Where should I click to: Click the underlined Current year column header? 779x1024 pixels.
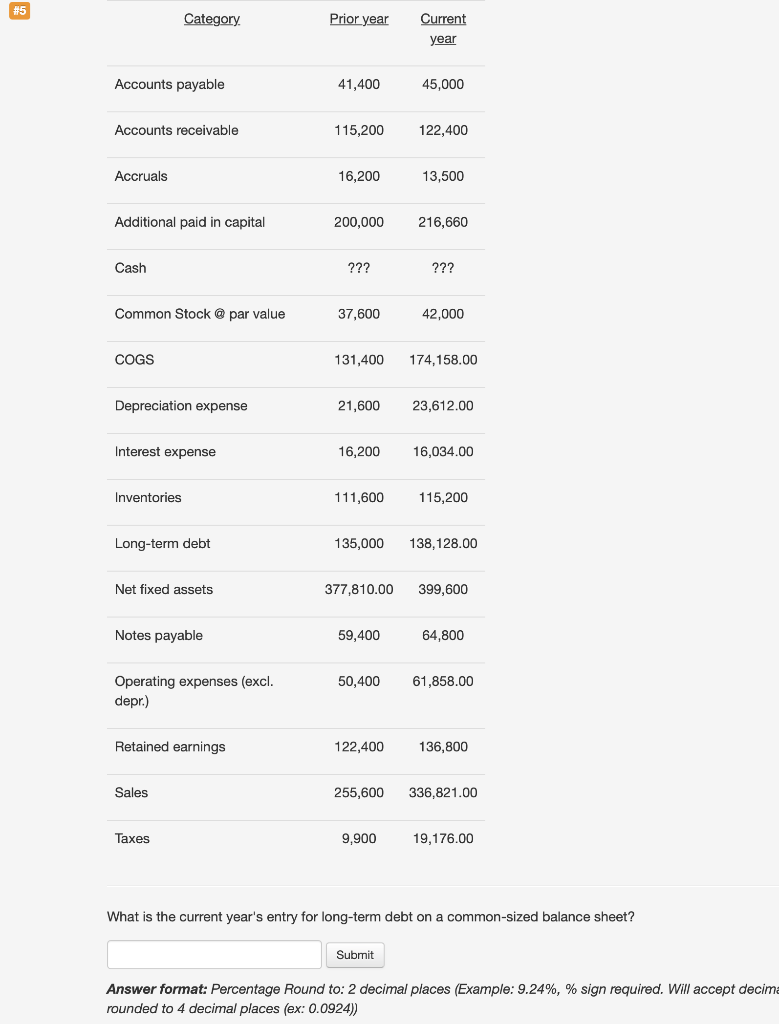point(443,28)
